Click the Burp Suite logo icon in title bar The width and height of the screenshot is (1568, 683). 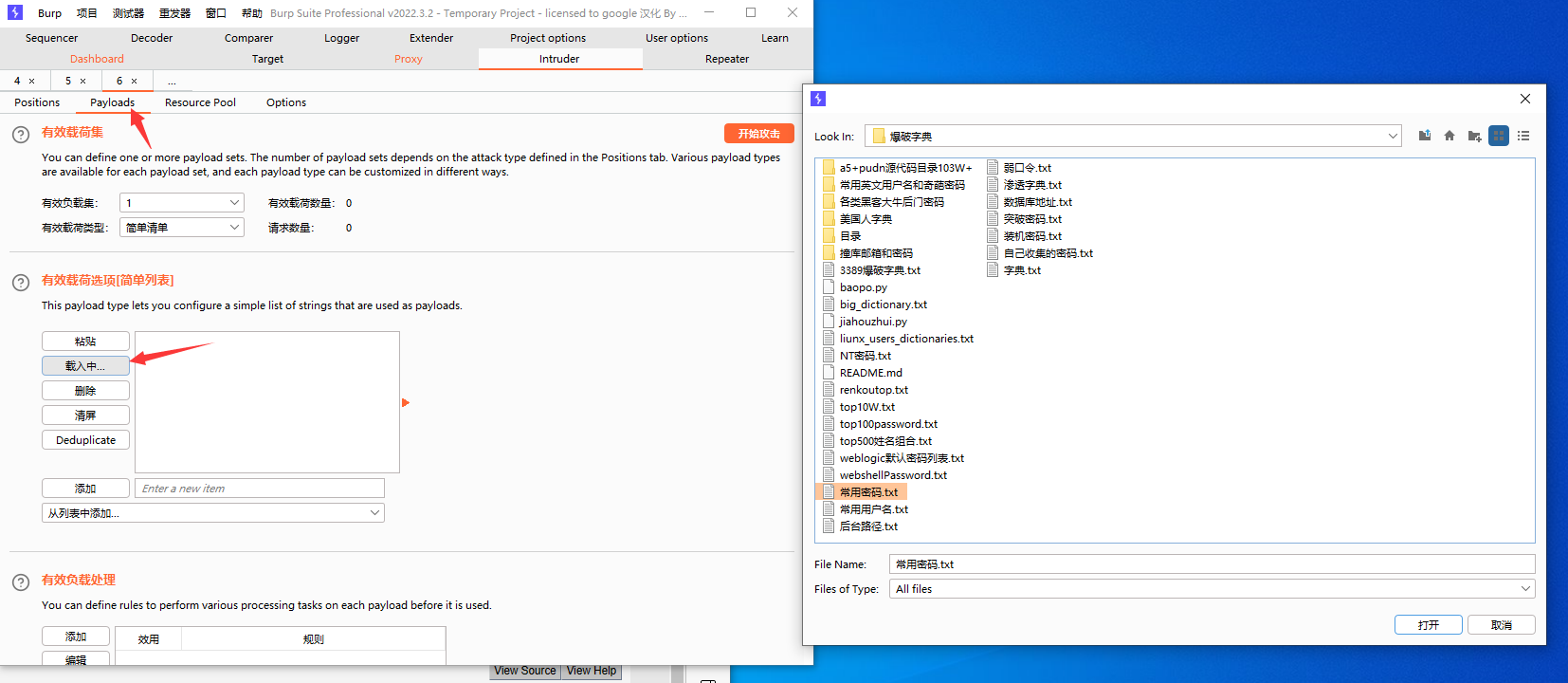pyautogui.click(x=15, y=12)
